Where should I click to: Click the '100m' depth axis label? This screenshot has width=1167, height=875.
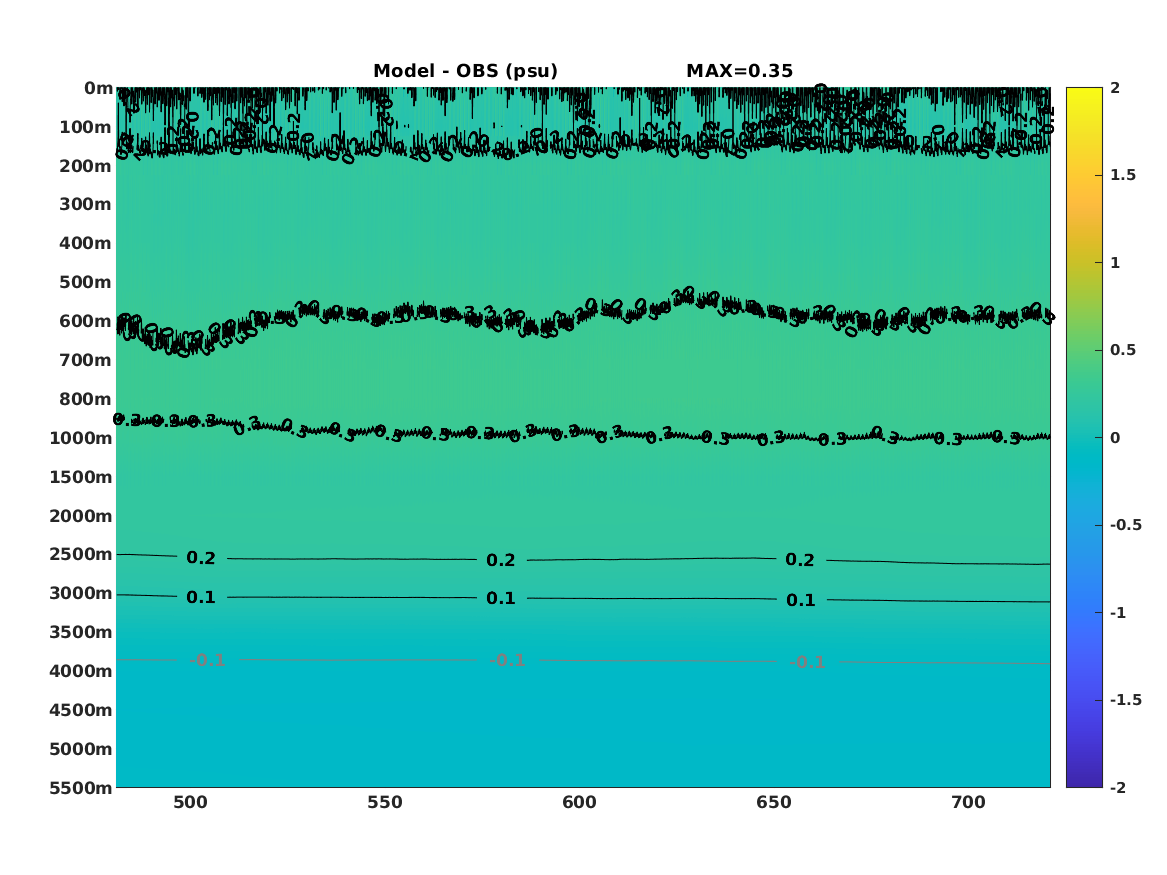click(86, 127)
